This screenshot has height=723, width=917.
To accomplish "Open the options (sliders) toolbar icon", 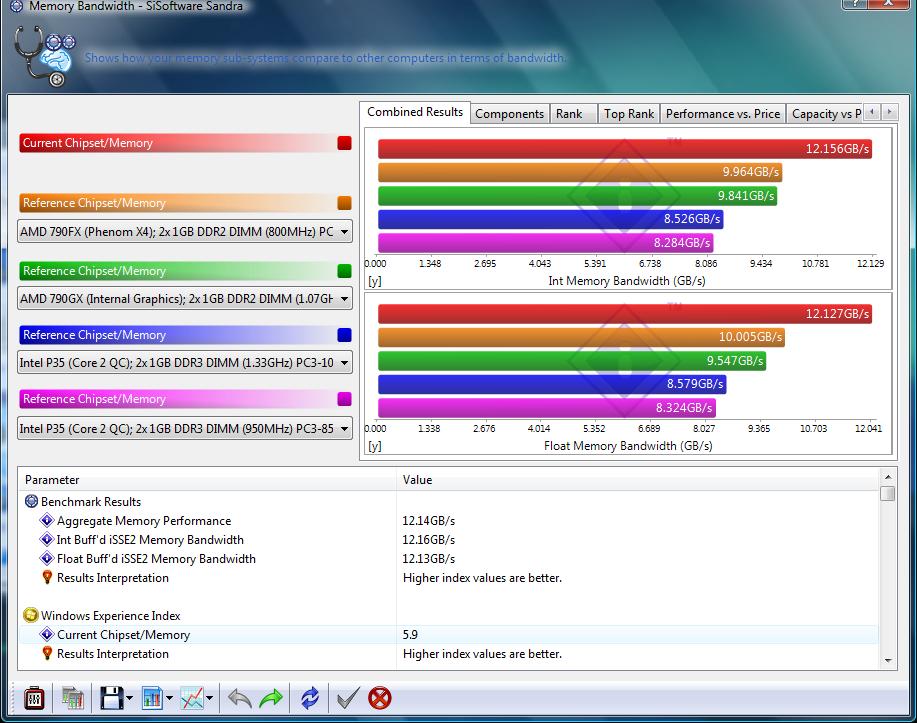I will coord(34,698).
